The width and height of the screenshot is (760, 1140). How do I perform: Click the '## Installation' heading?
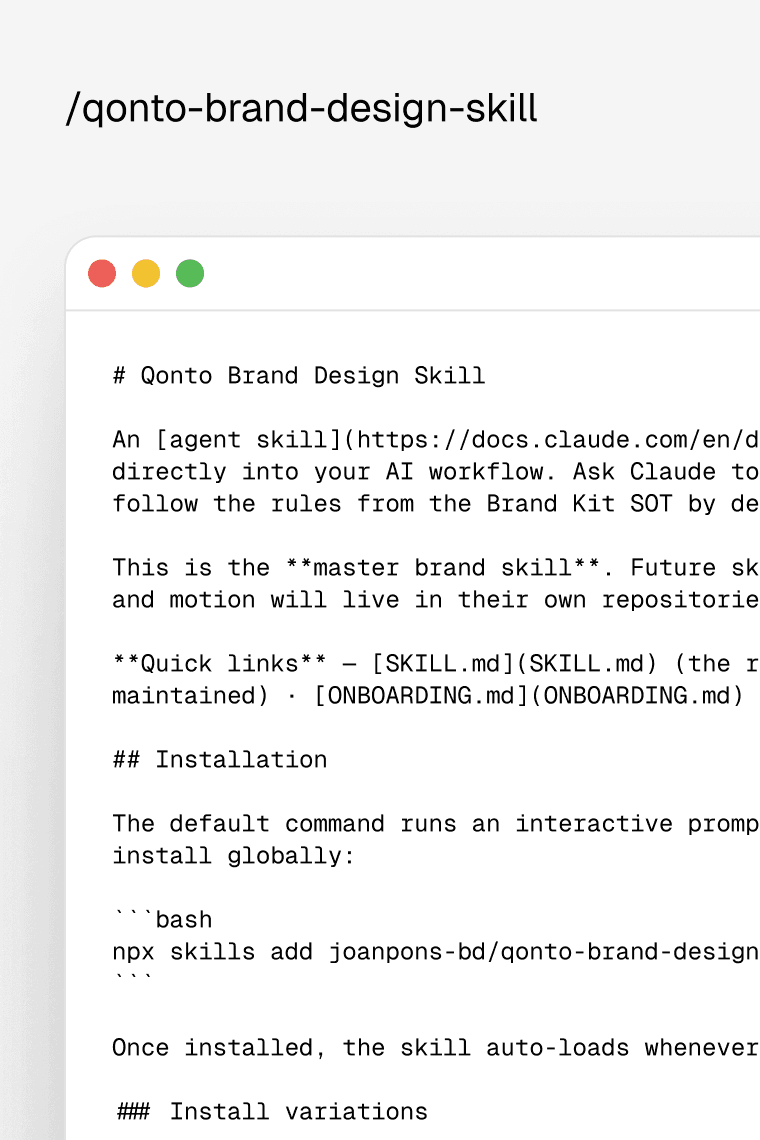coord(220,760)
